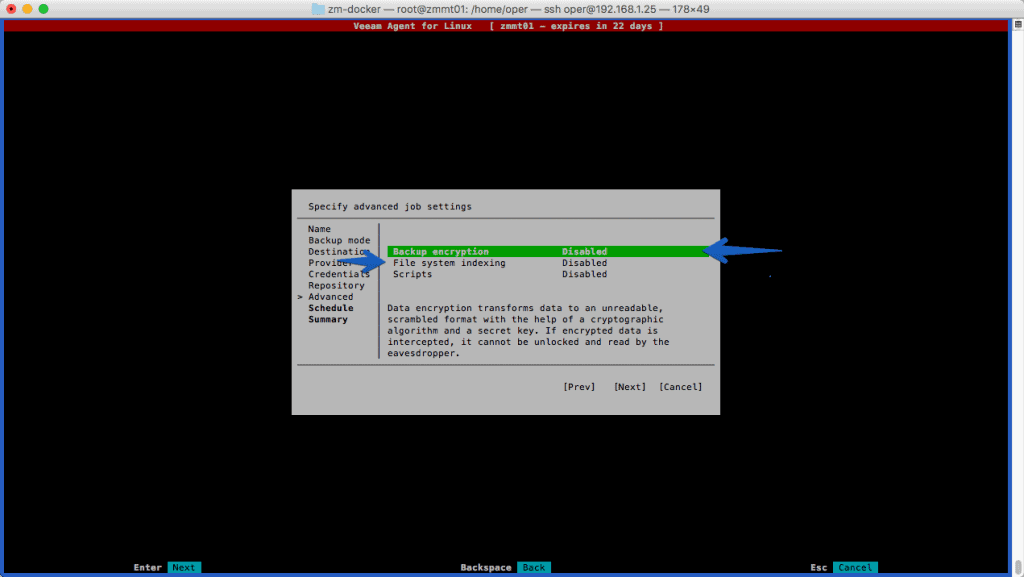Go to the Schedule wizard step
This screenshot has width=1024, height=577.
(330, 308)
